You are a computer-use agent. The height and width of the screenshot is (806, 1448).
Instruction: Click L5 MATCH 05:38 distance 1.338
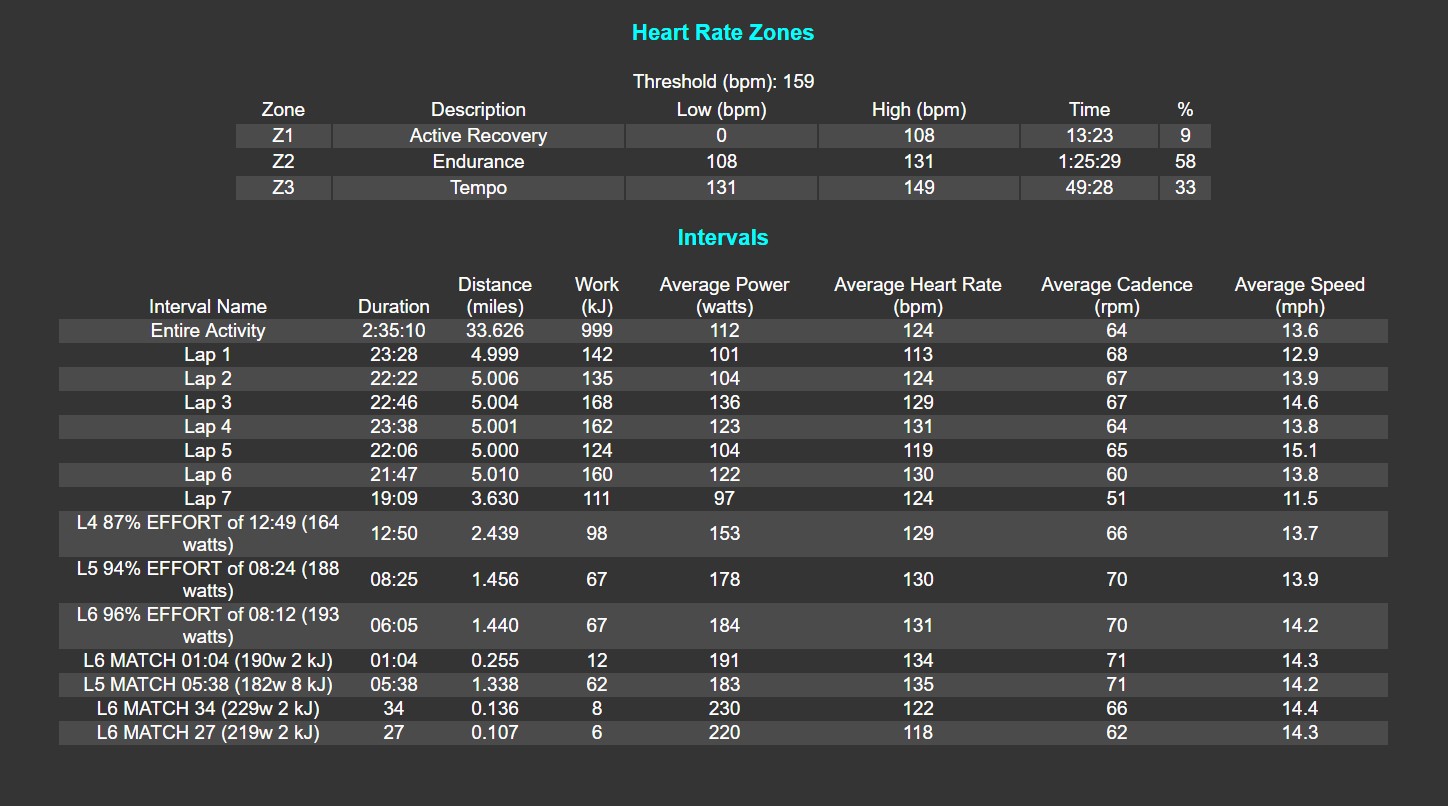coord(495,685)
